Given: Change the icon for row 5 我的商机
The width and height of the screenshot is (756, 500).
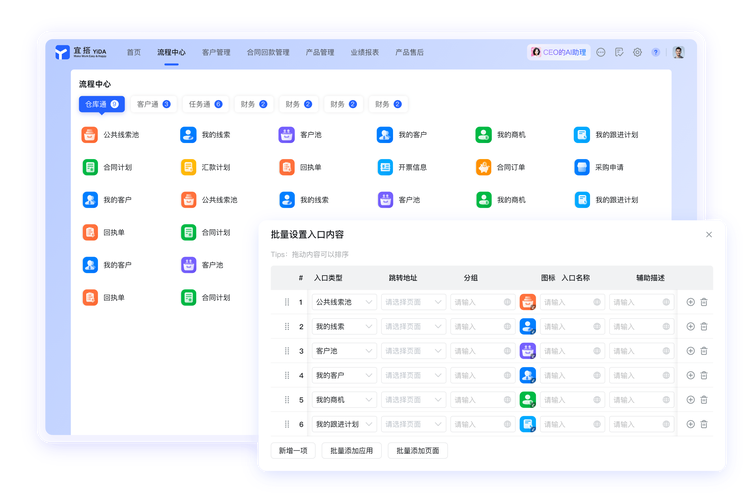Looking at the screenshot, I should [x=527, y=399].
